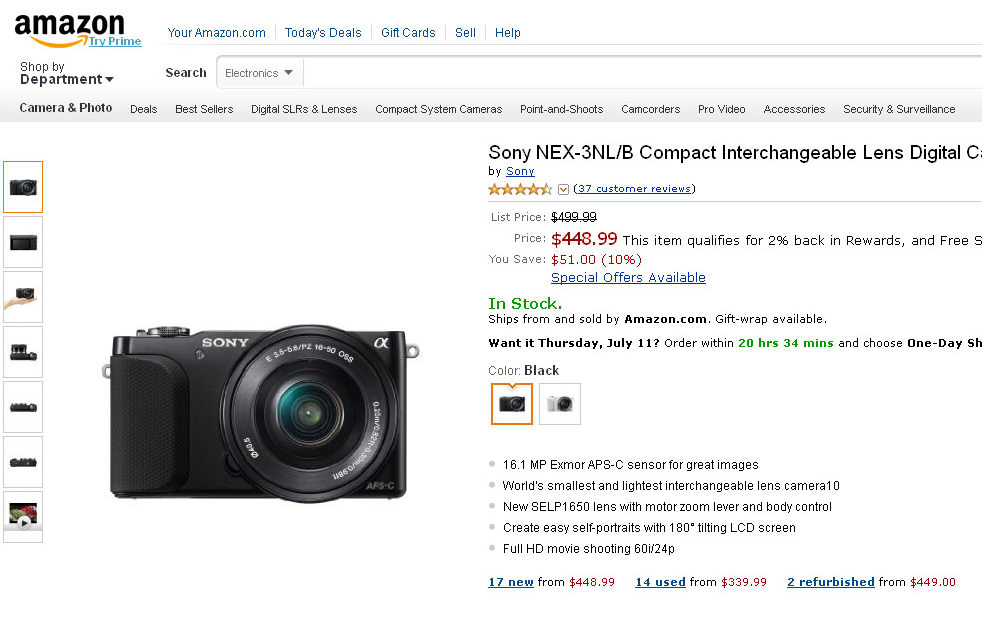Open the 37 customer reviews link

coord(634,189)
